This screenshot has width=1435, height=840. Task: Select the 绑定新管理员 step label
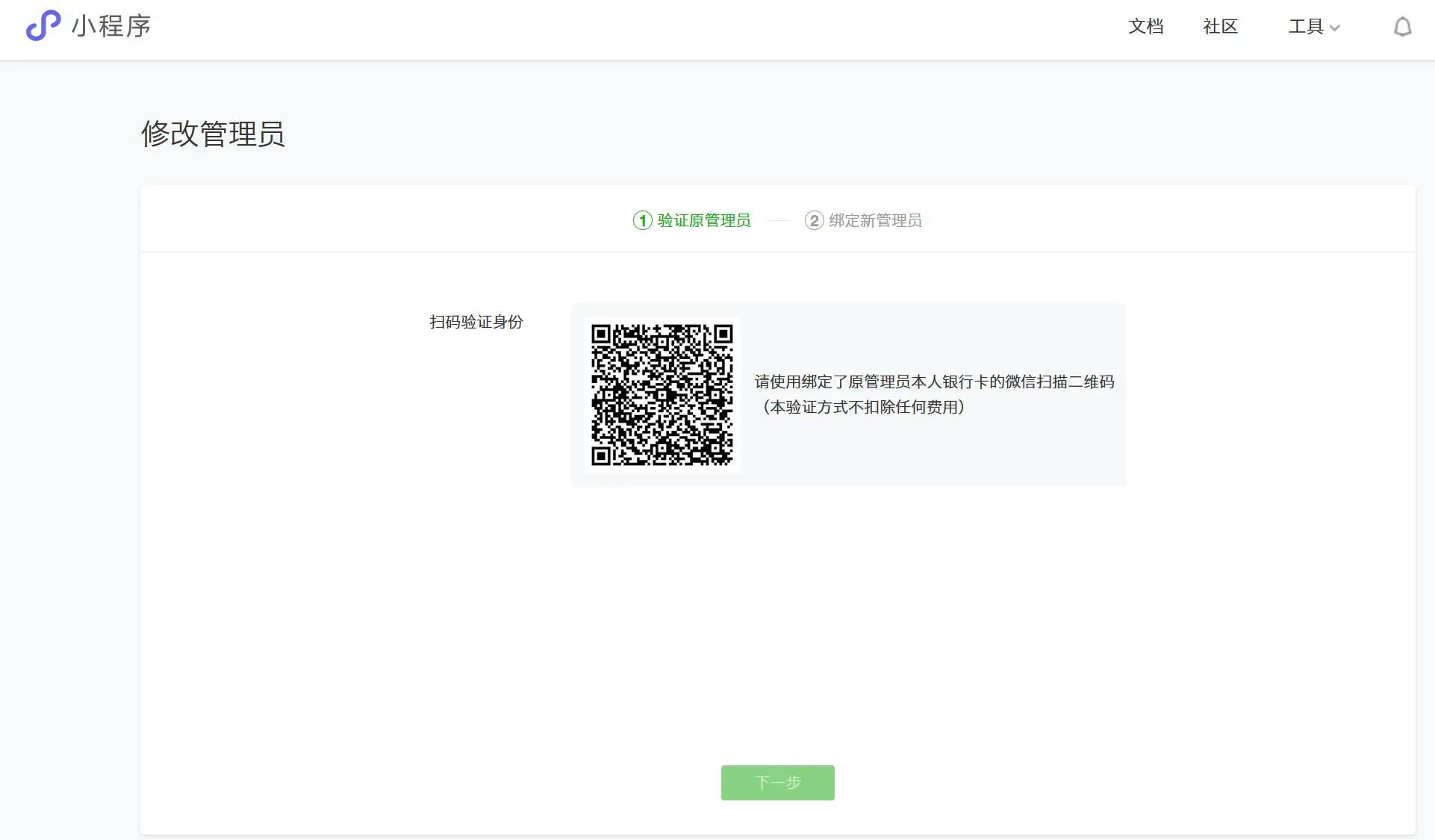point(875,220)
